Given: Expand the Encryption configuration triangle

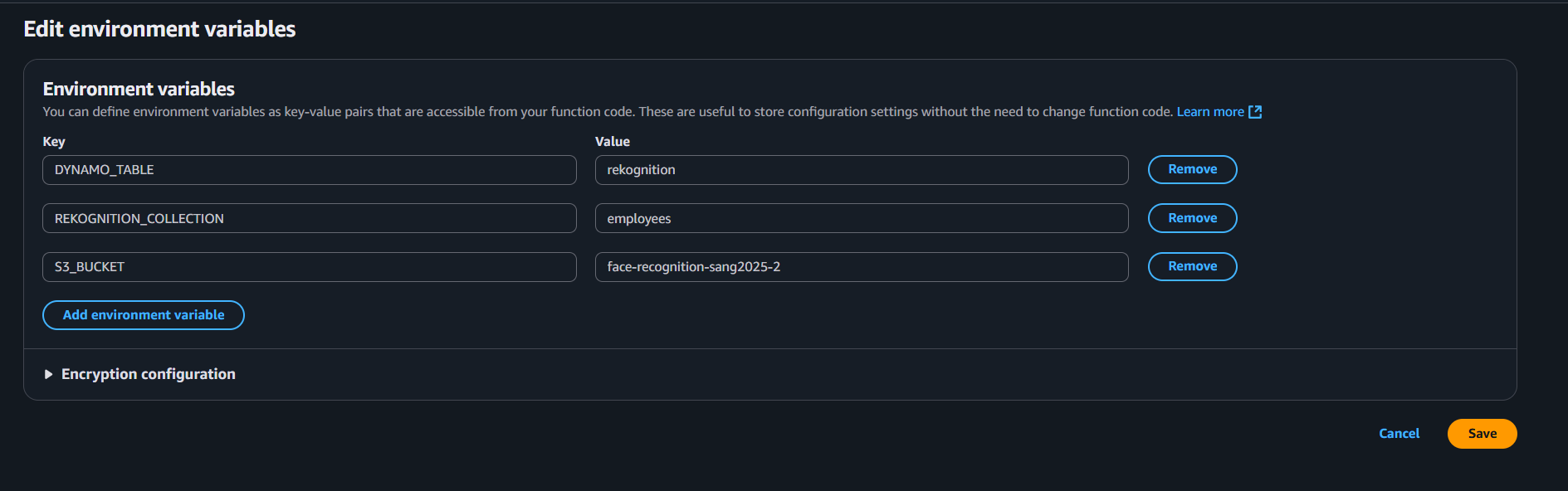Looking at the screenshot, I should (x=48, y=375).
